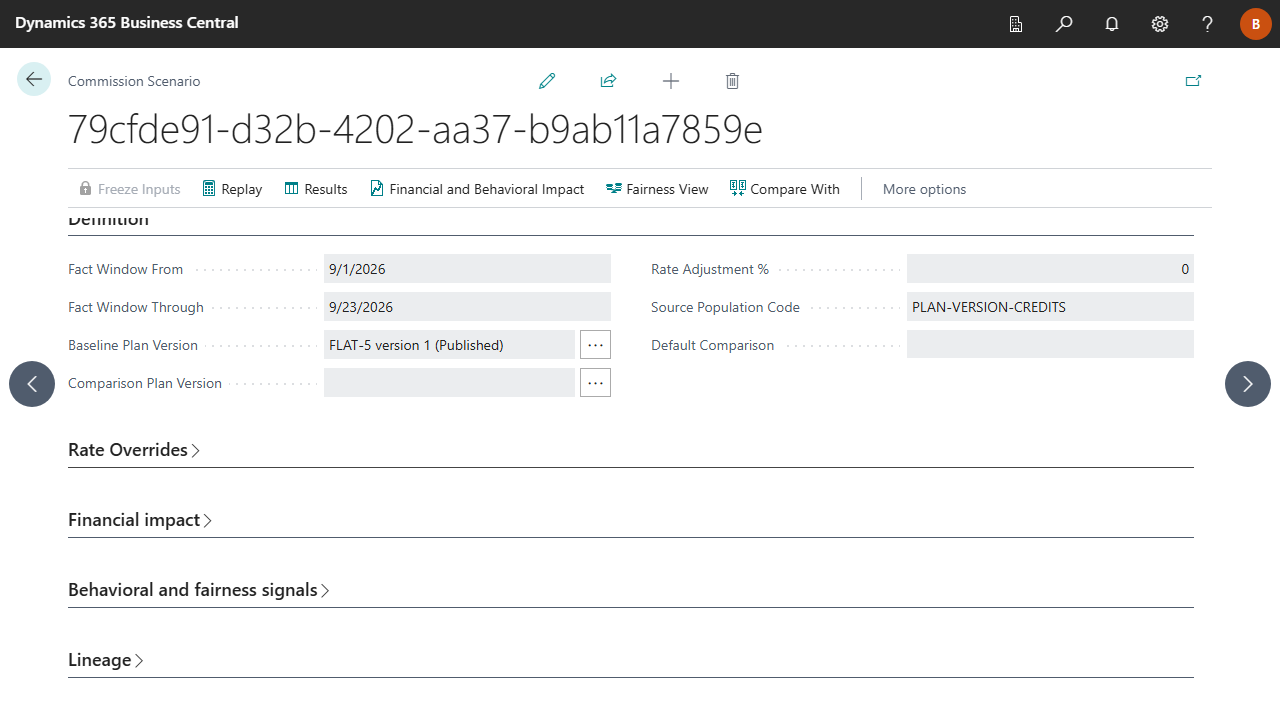
Task: Go back using the back arrow
Action: click(34, 79)
